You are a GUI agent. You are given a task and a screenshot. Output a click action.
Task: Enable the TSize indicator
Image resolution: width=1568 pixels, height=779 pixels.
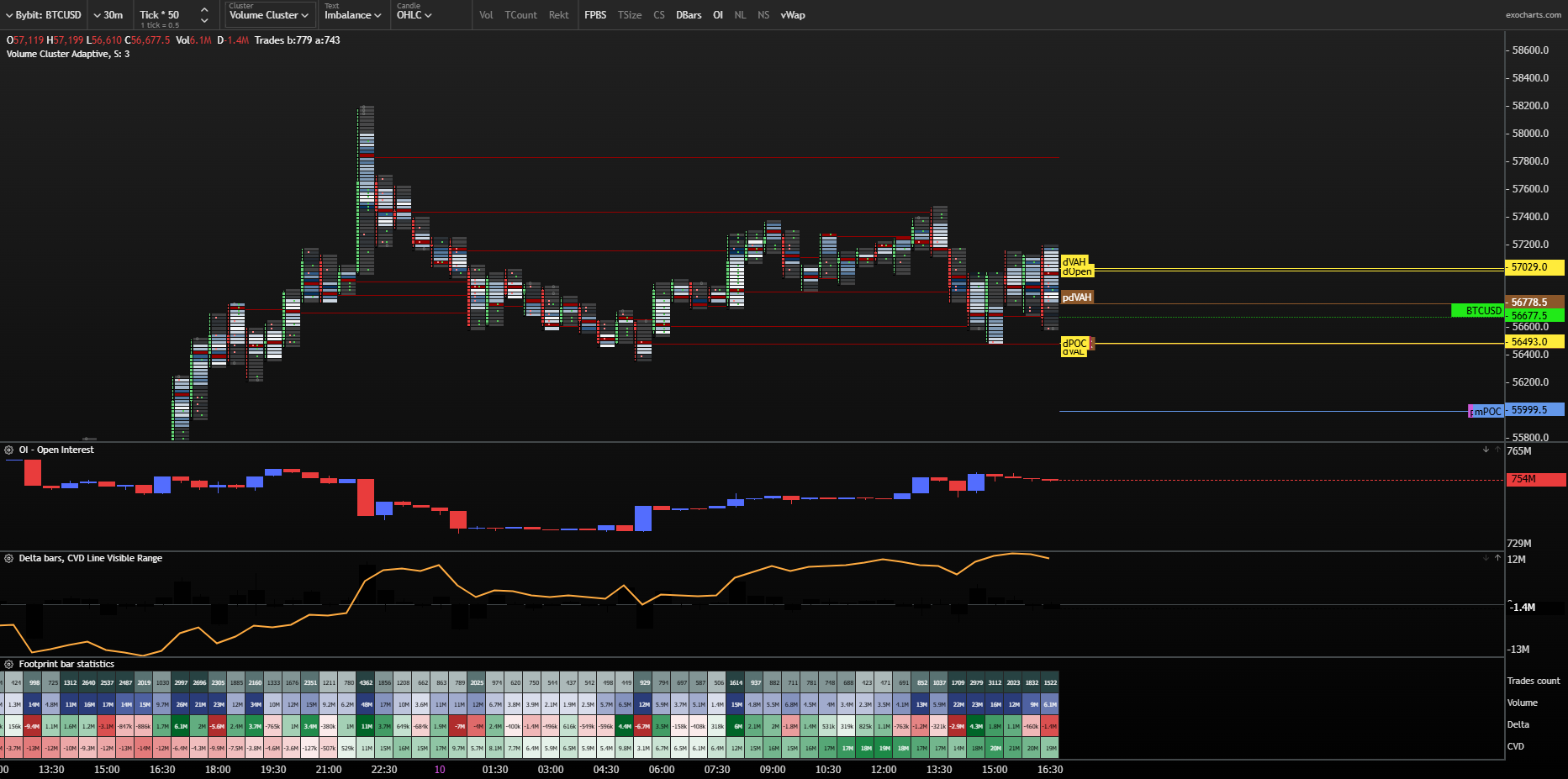(630, 15)
